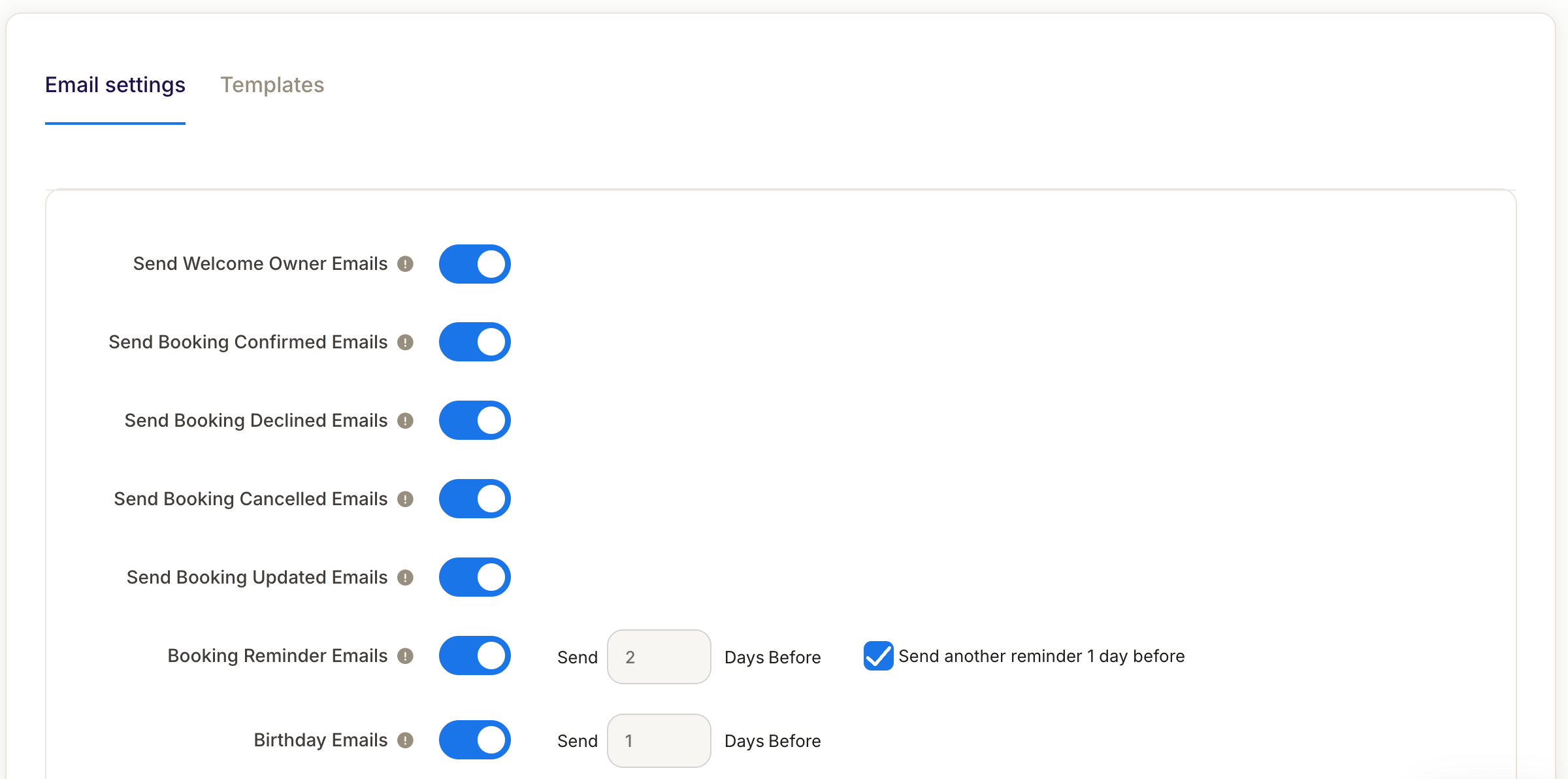This screenshot has width=1568, height=779.
Task: Turn off Send Booking Confirmed Emails
Action: coord(474,342)
